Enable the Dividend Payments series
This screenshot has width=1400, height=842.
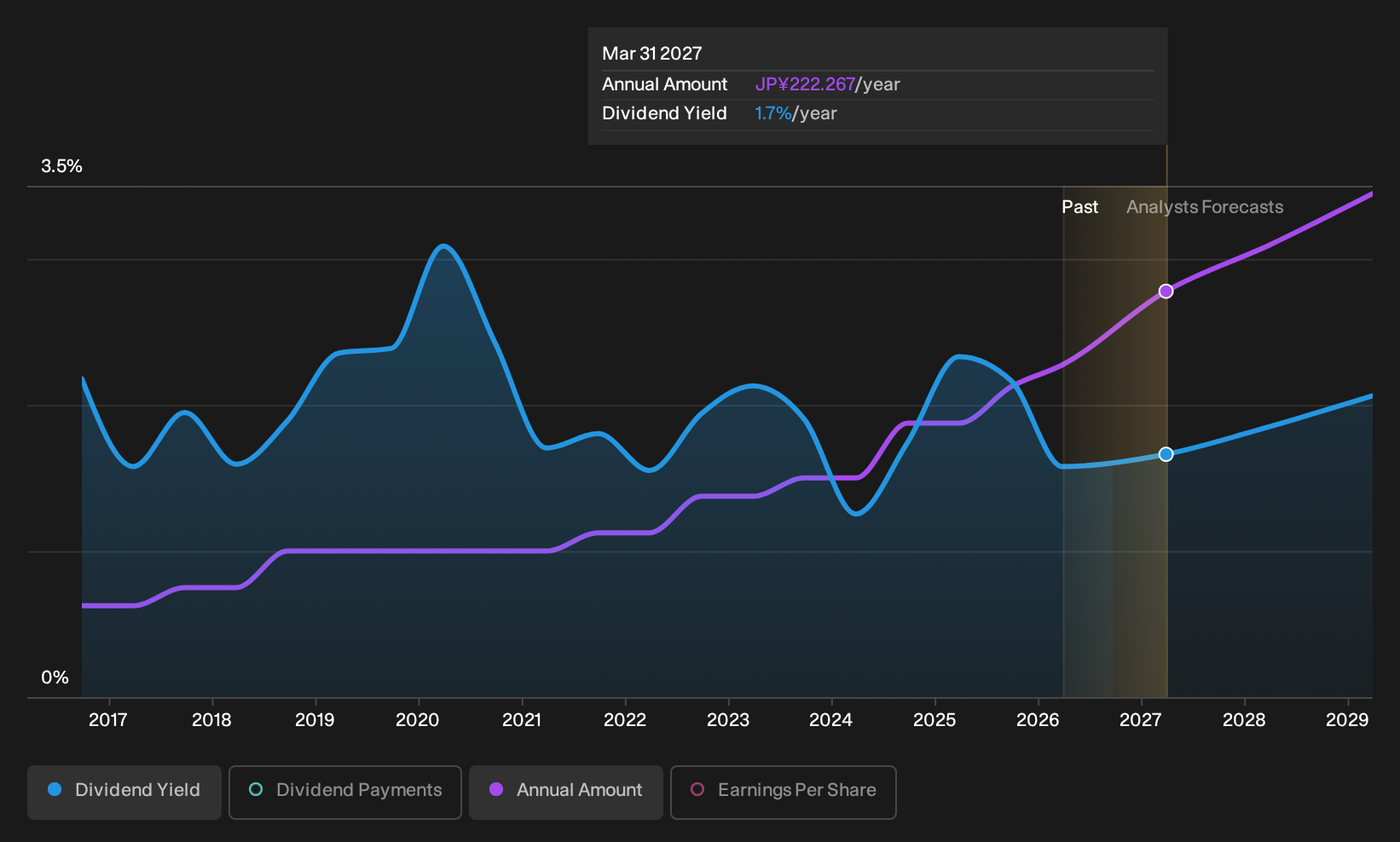click(x=345, y=792)
